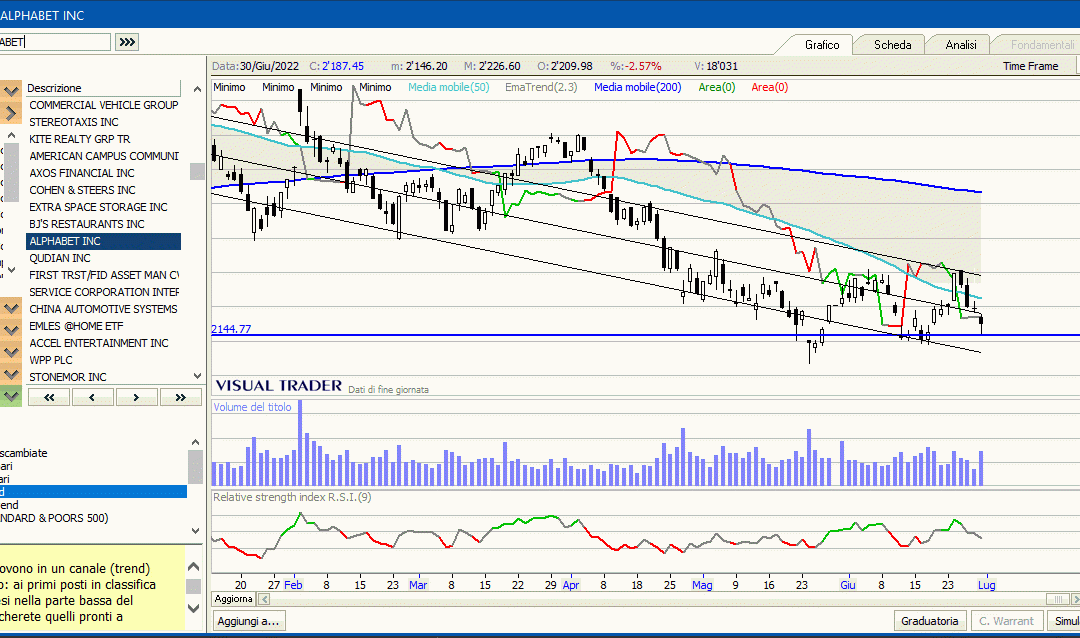
Task: Open the Graduatoria button
Action: coord(930,621)
